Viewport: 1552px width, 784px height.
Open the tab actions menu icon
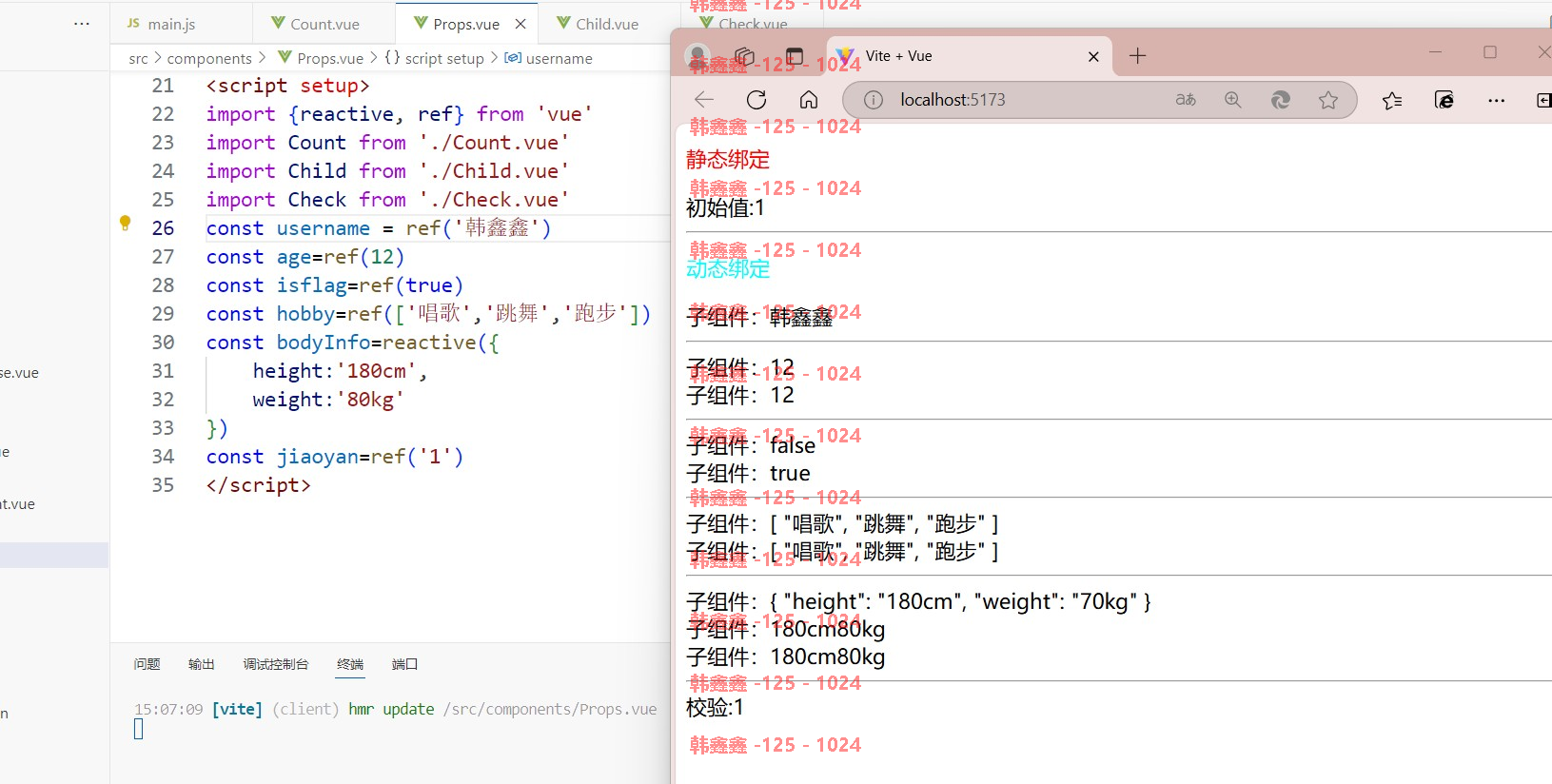pos(795,56)
